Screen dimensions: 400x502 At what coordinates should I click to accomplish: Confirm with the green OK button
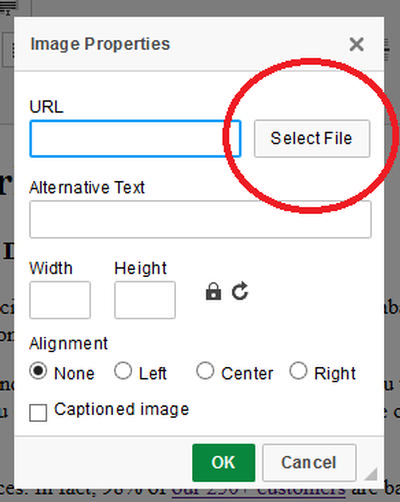(224, 463)
